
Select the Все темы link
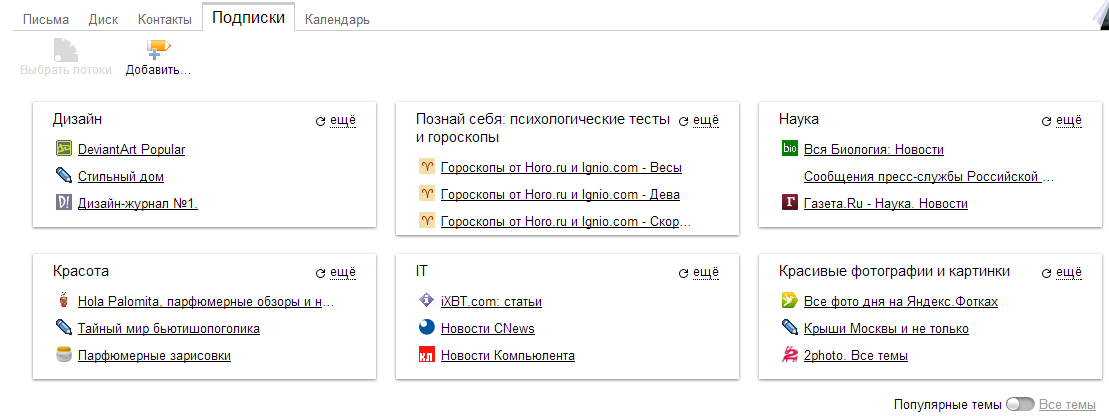point(1067,405)
